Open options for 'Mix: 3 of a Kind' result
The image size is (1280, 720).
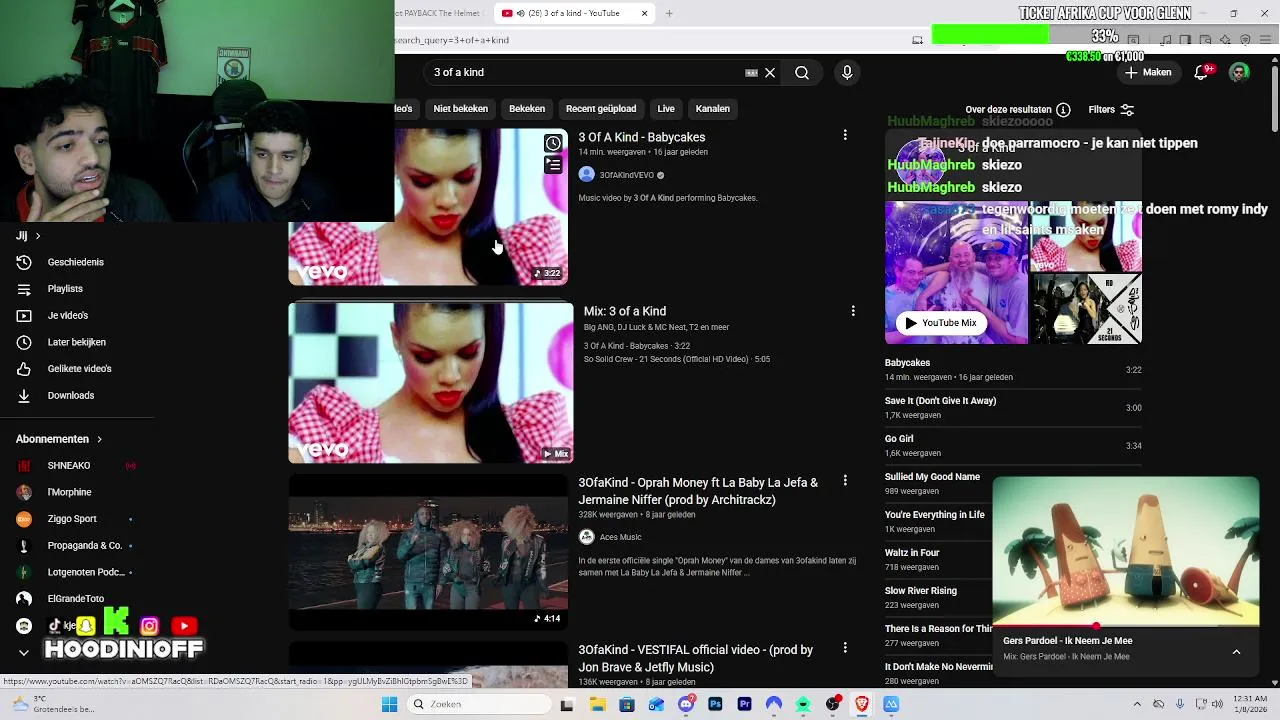tap(853, 311)
